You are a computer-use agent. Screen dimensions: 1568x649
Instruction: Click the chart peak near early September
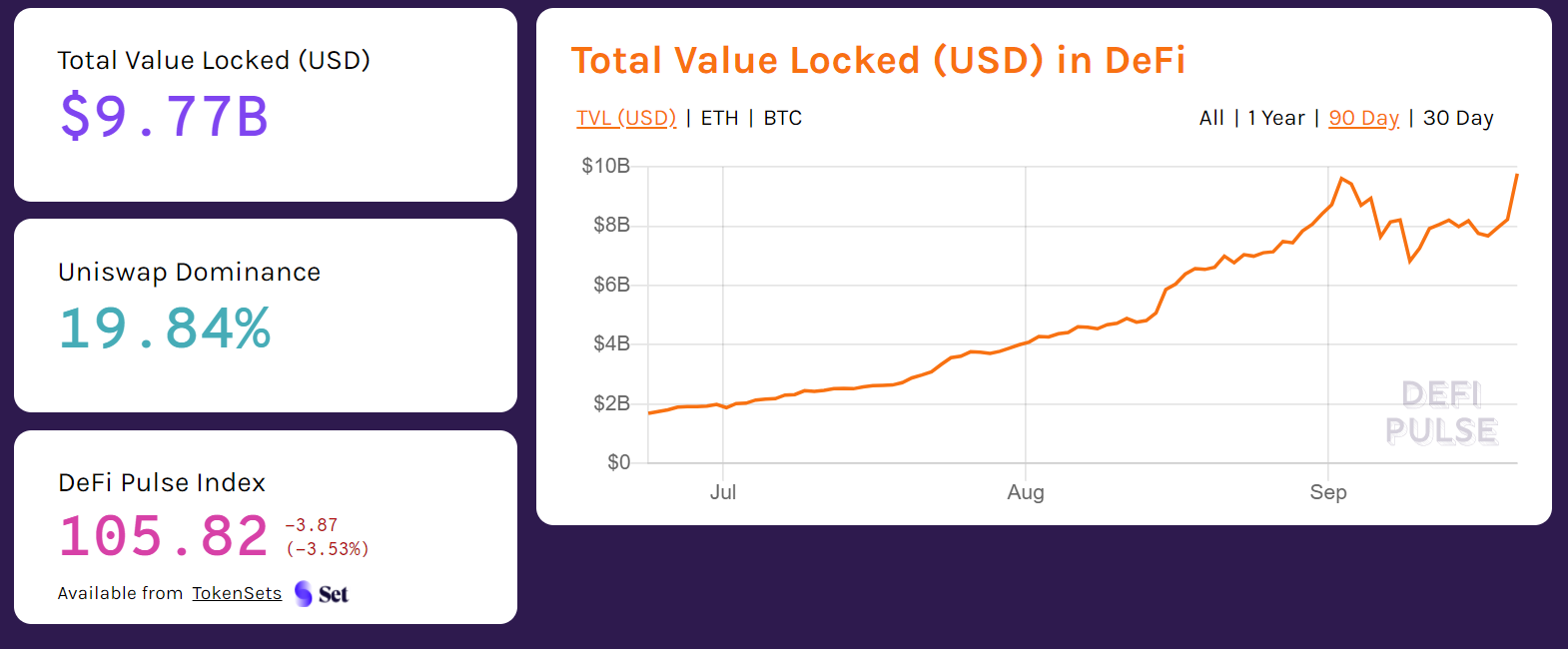coord(1342,178)
